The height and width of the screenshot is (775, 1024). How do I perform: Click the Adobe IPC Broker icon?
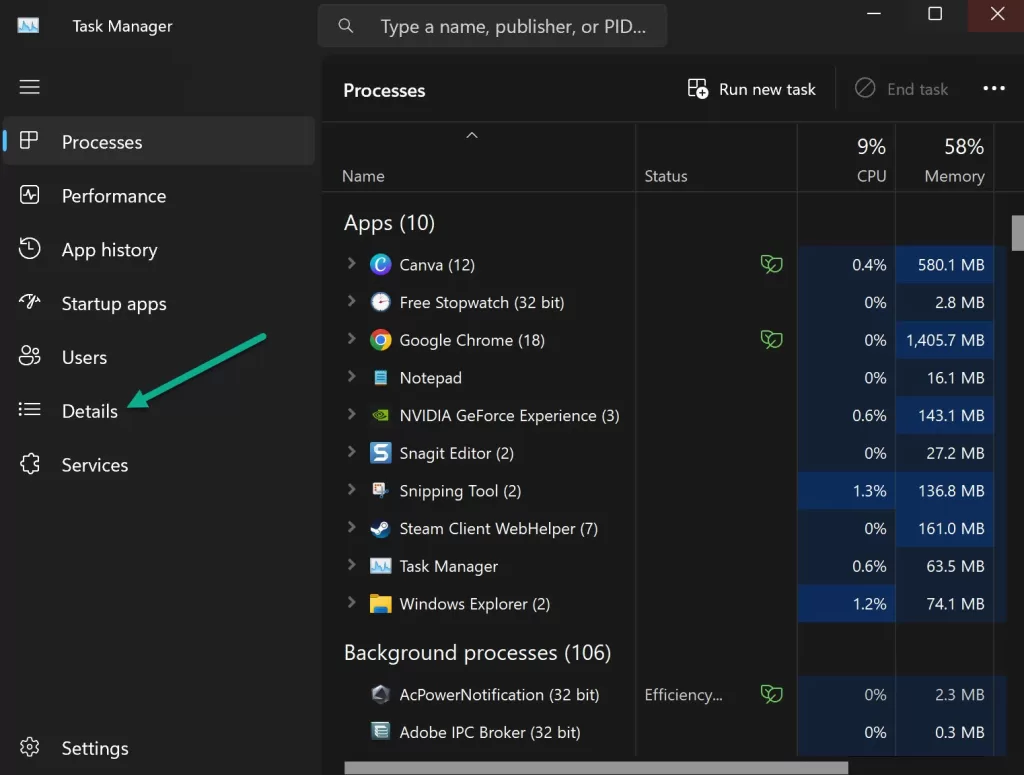tap(381, 731)
